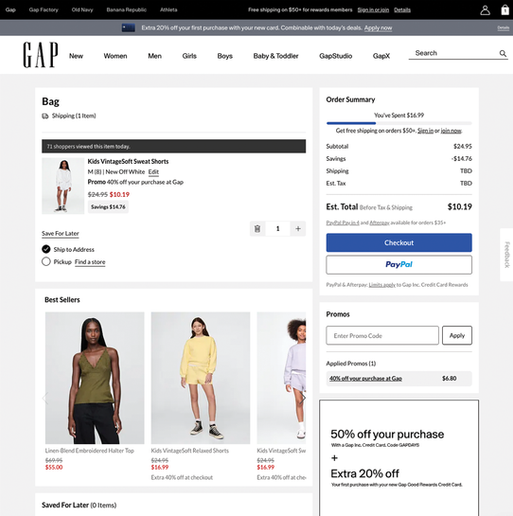Open the Feedback side tab

(x=507, y=255)
